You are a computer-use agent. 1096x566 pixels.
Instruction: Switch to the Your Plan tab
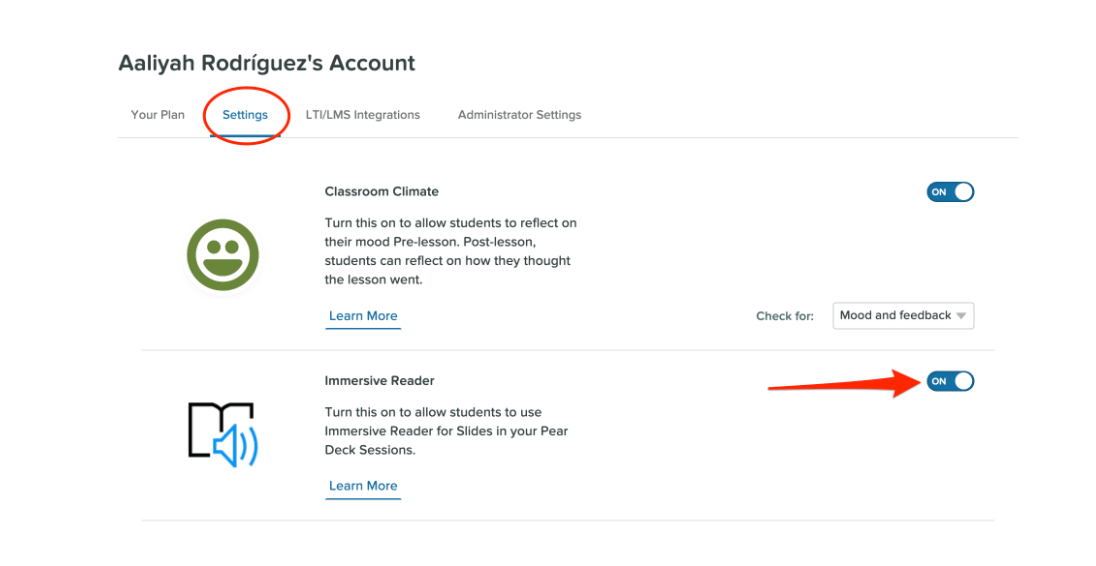point(158,115)
